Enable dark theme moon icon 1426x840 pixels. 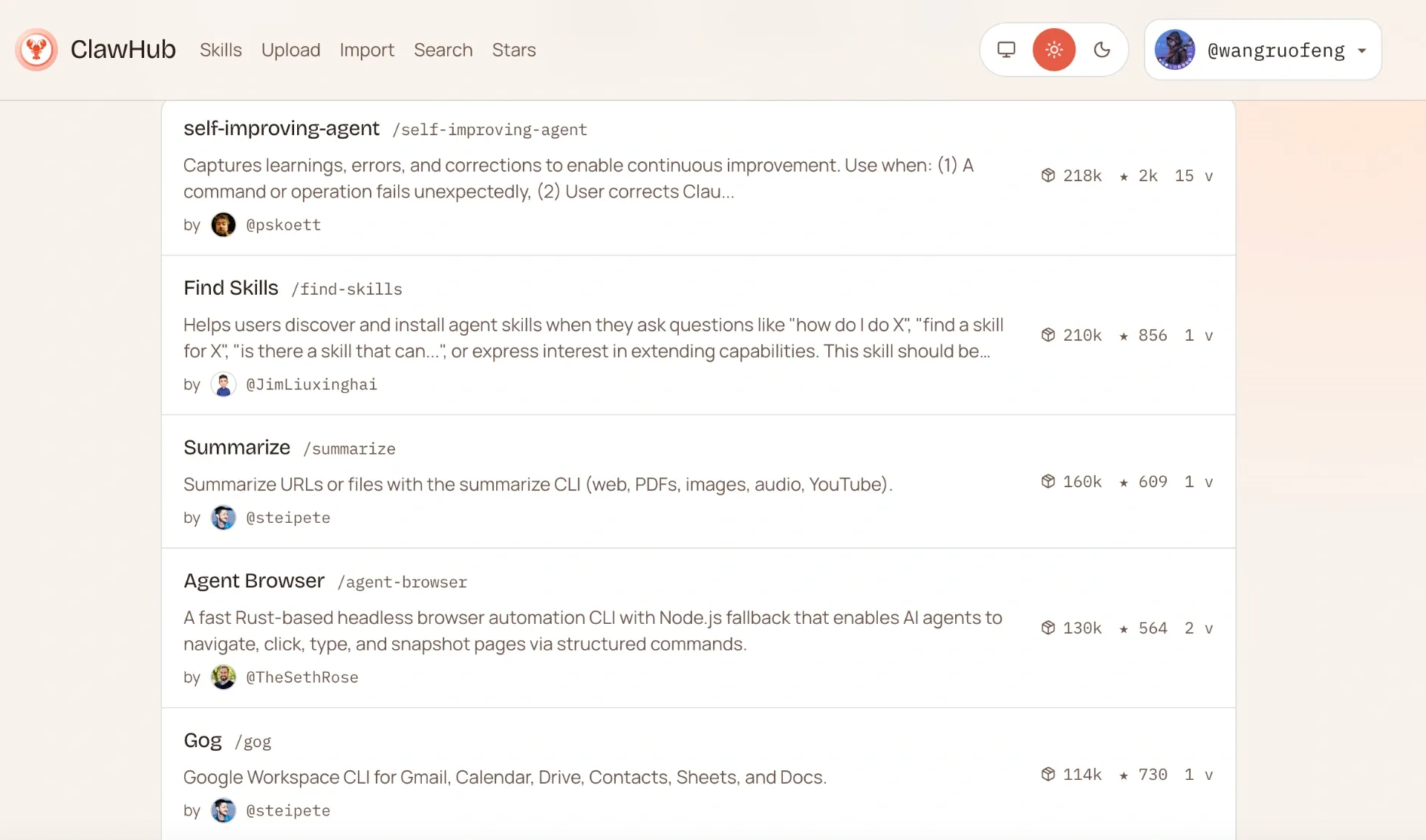point(1102,50)
